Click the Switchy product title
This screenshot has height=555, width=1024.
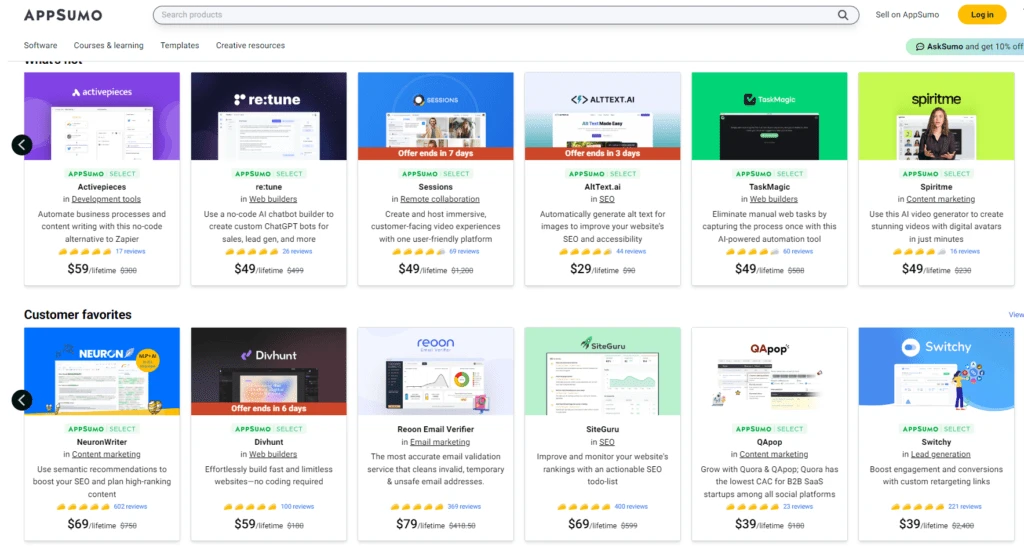936,442
